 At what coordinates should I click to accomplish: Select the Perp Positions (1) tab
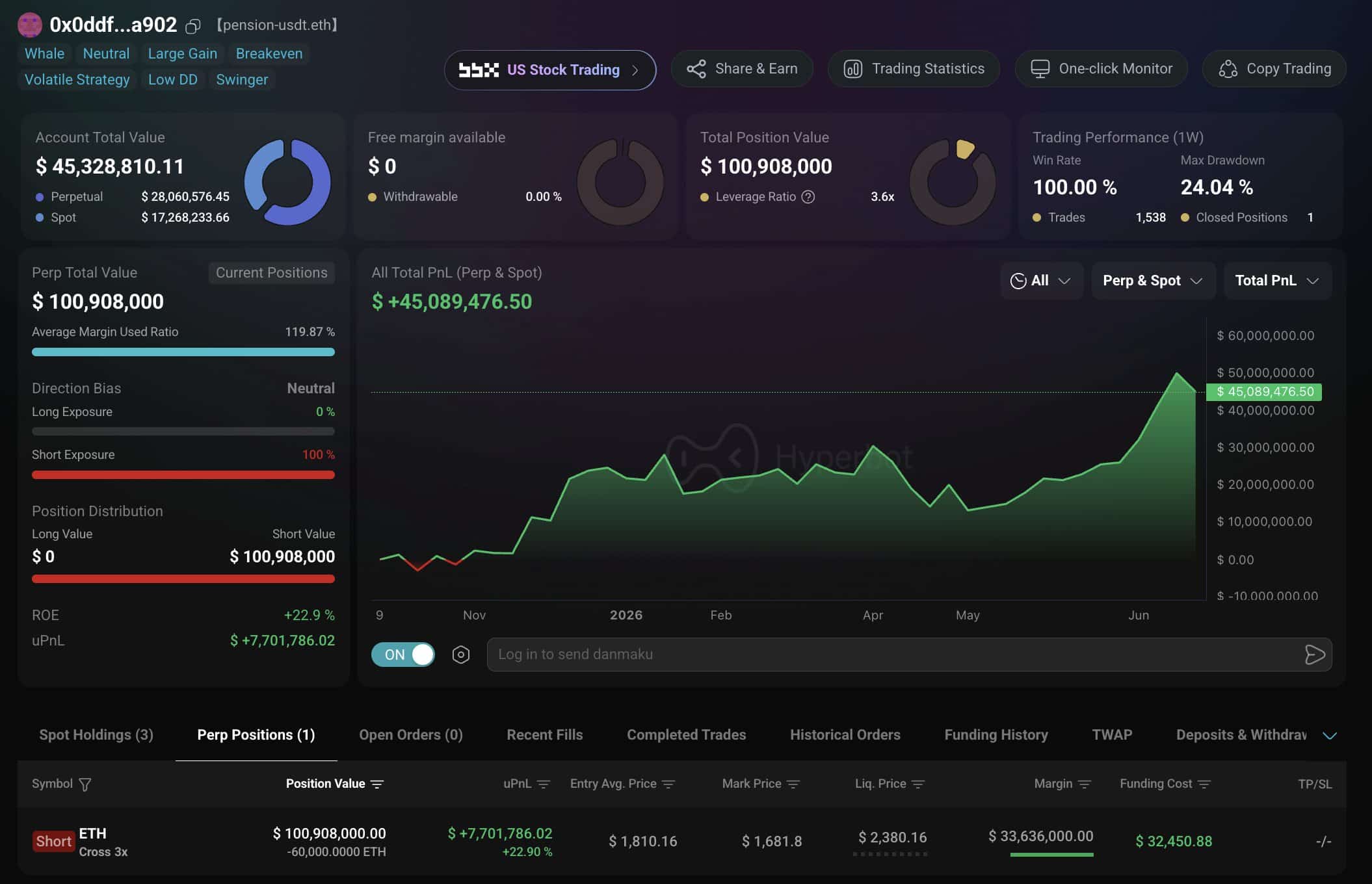point(256,735)
